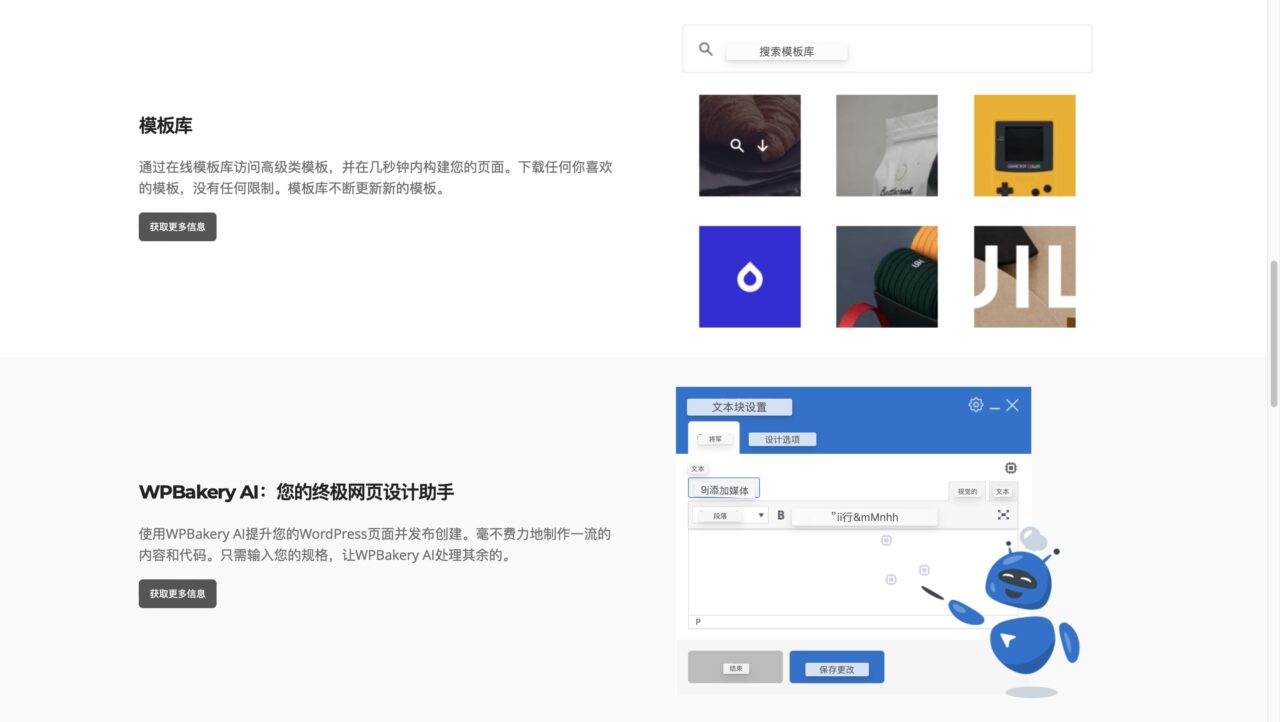Image resolution: width=1280 pixels, height=722 pixels.
Task: Toggle bold formatting in the editor
Action: 781,515
